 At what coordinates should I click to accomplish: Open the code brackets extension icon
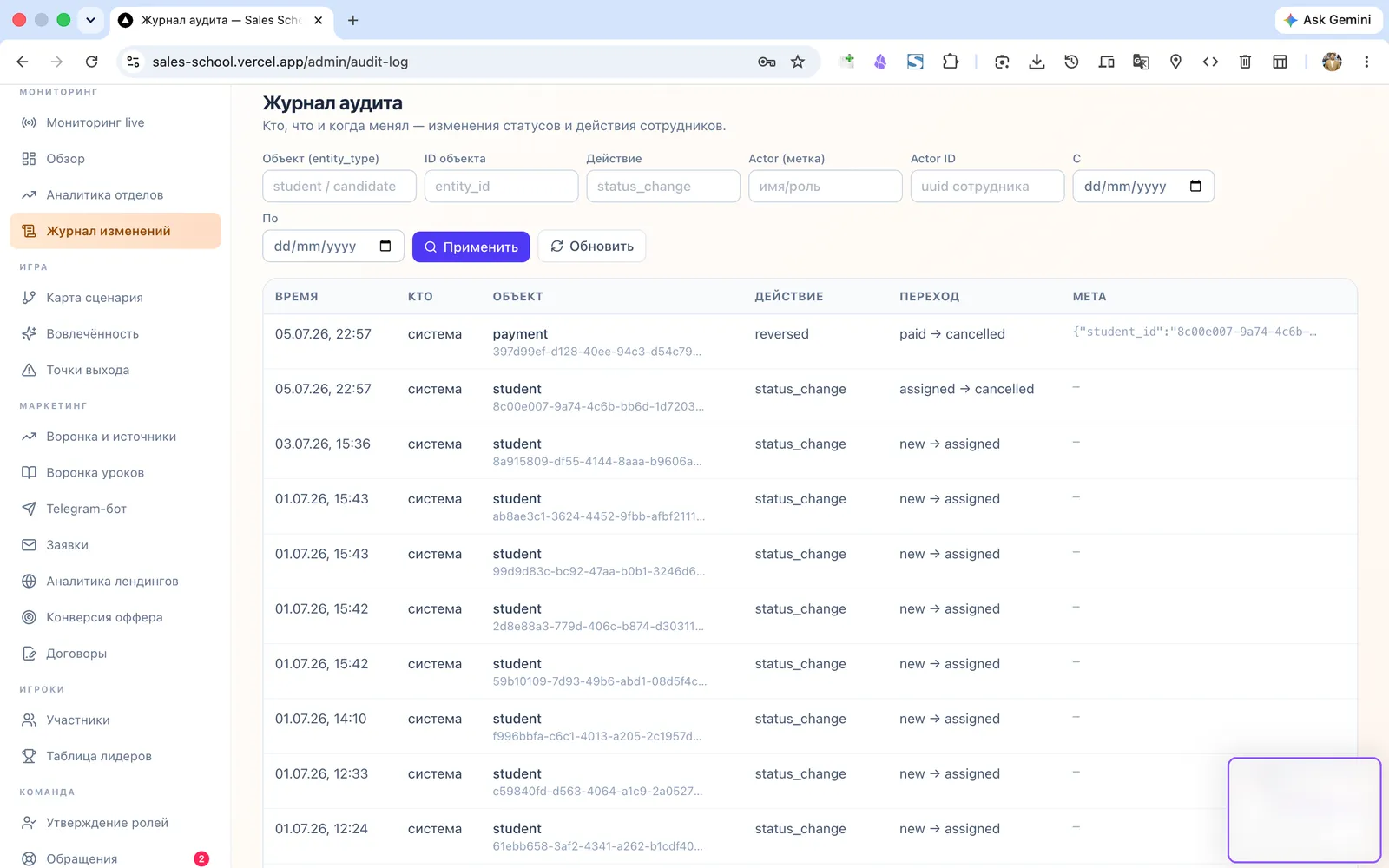1210,62
